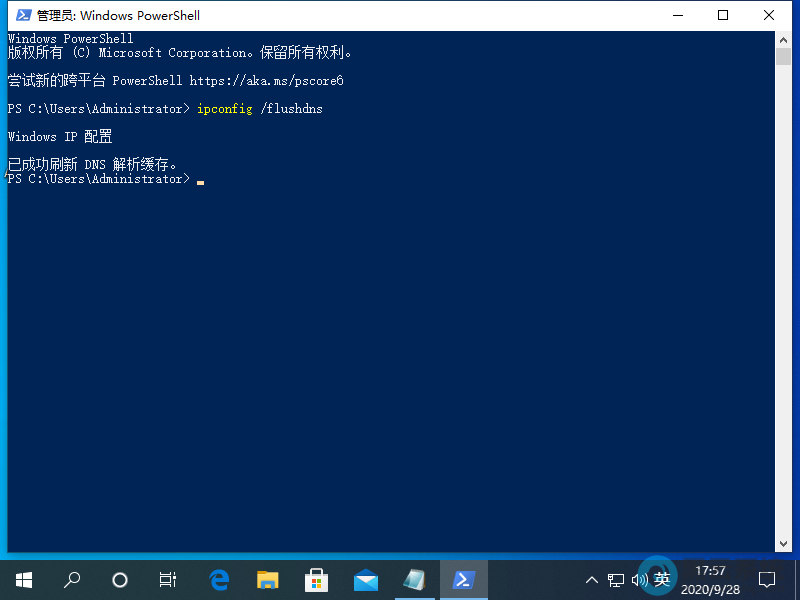Open the volume slider control

638,579
